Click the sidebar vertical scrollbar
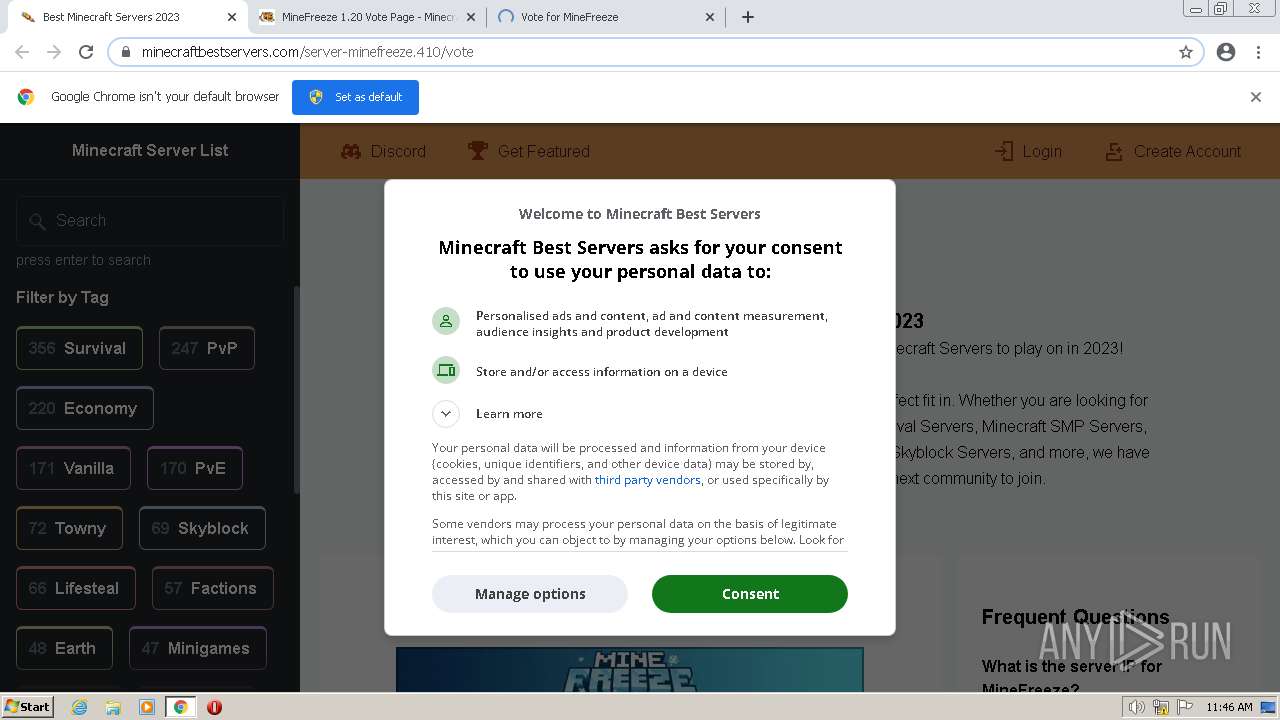Screen dimensions: 1280x720 pos(296,390)
